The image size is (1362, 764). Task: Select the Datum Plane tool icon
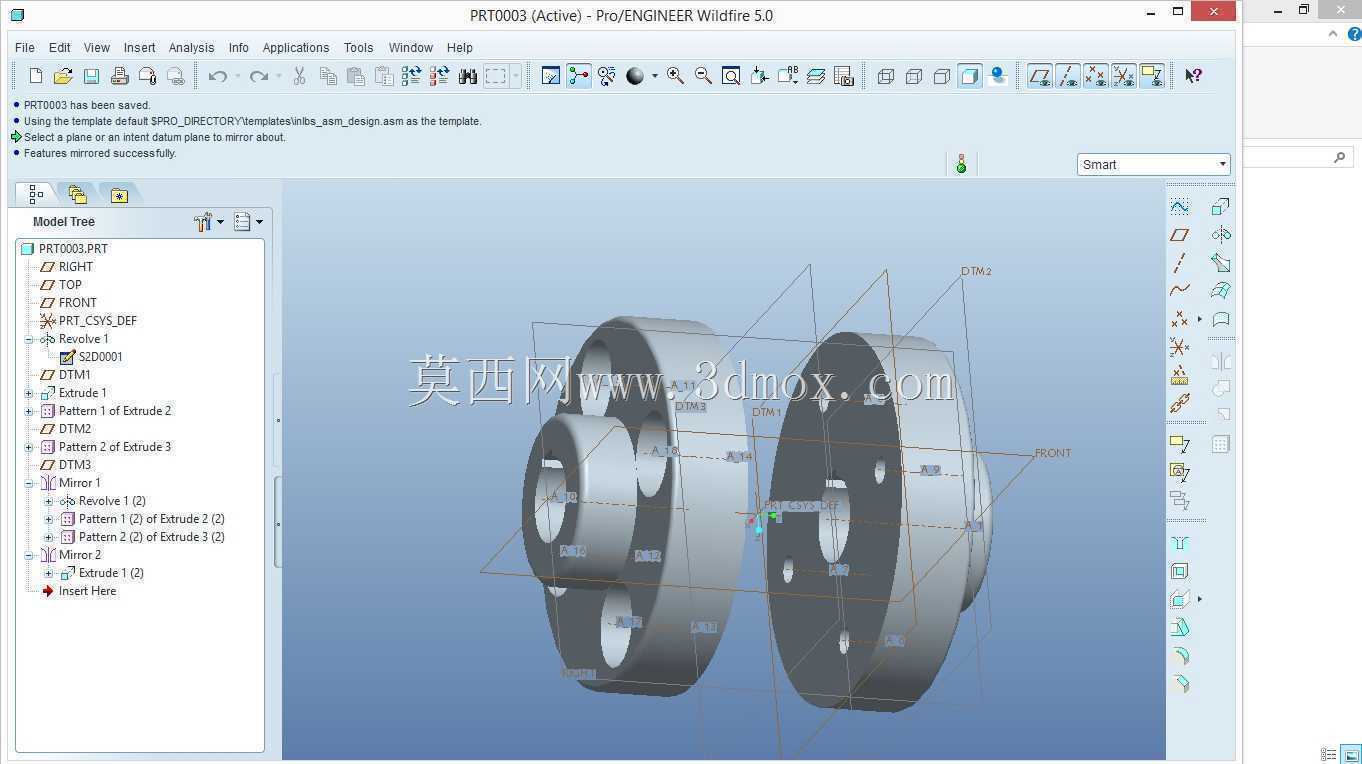[1180, 235]
